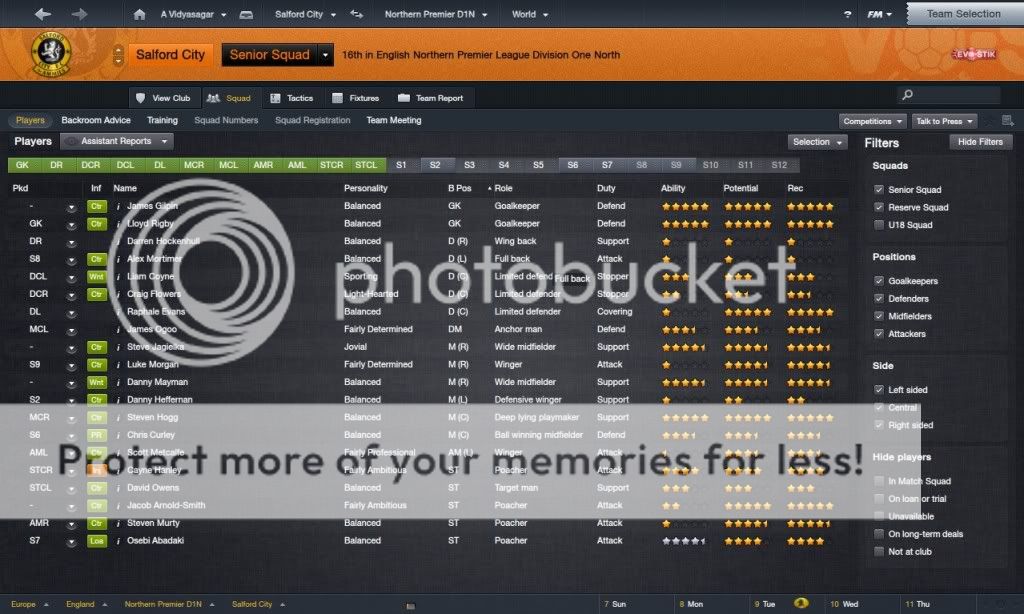The image size is (1024, 614).
Task: Toggle the Left sided checkbox
Action: 879,390
